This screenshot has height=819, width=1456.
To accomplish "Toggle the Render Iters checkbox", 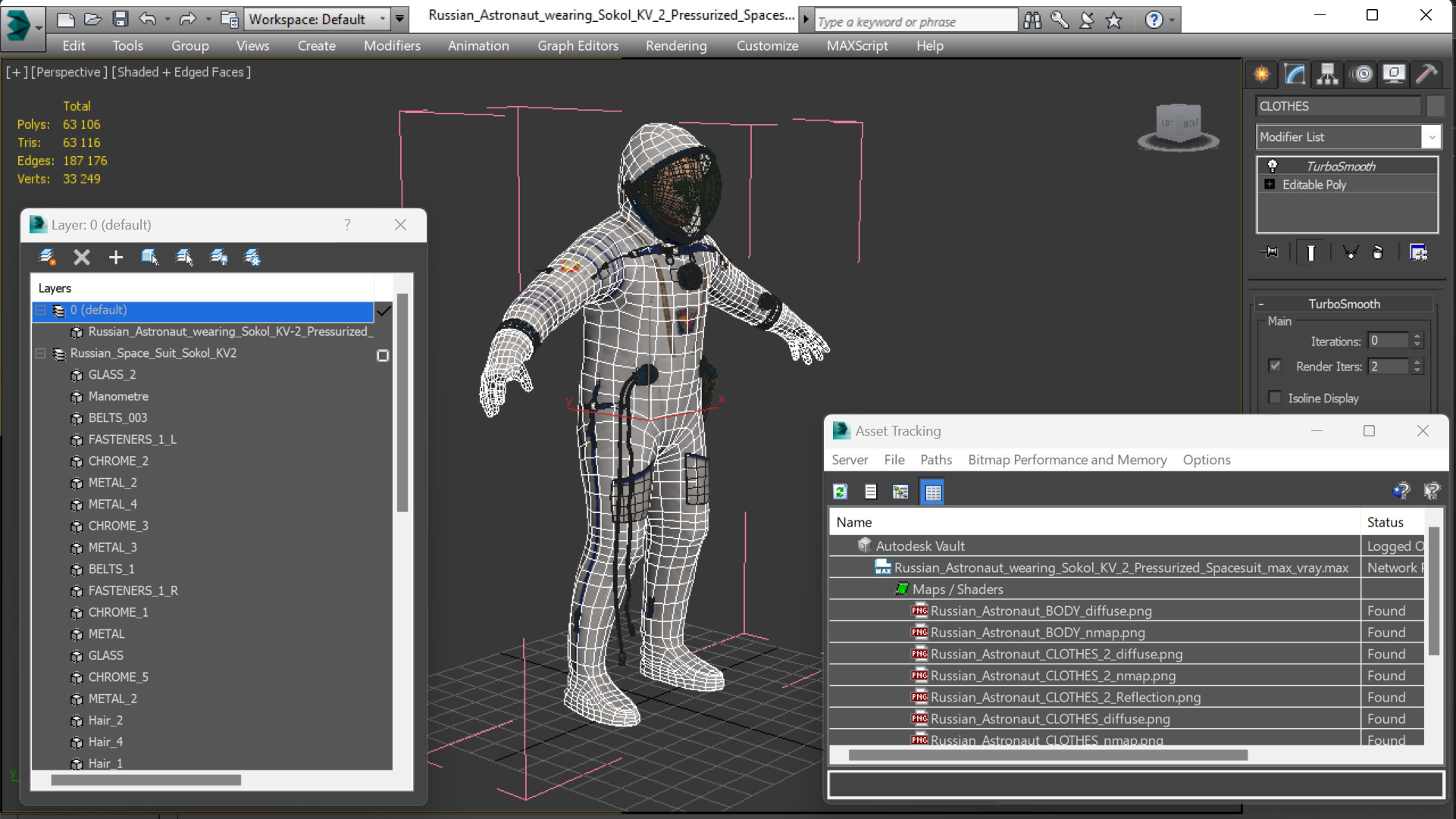I will (1275, 366).
